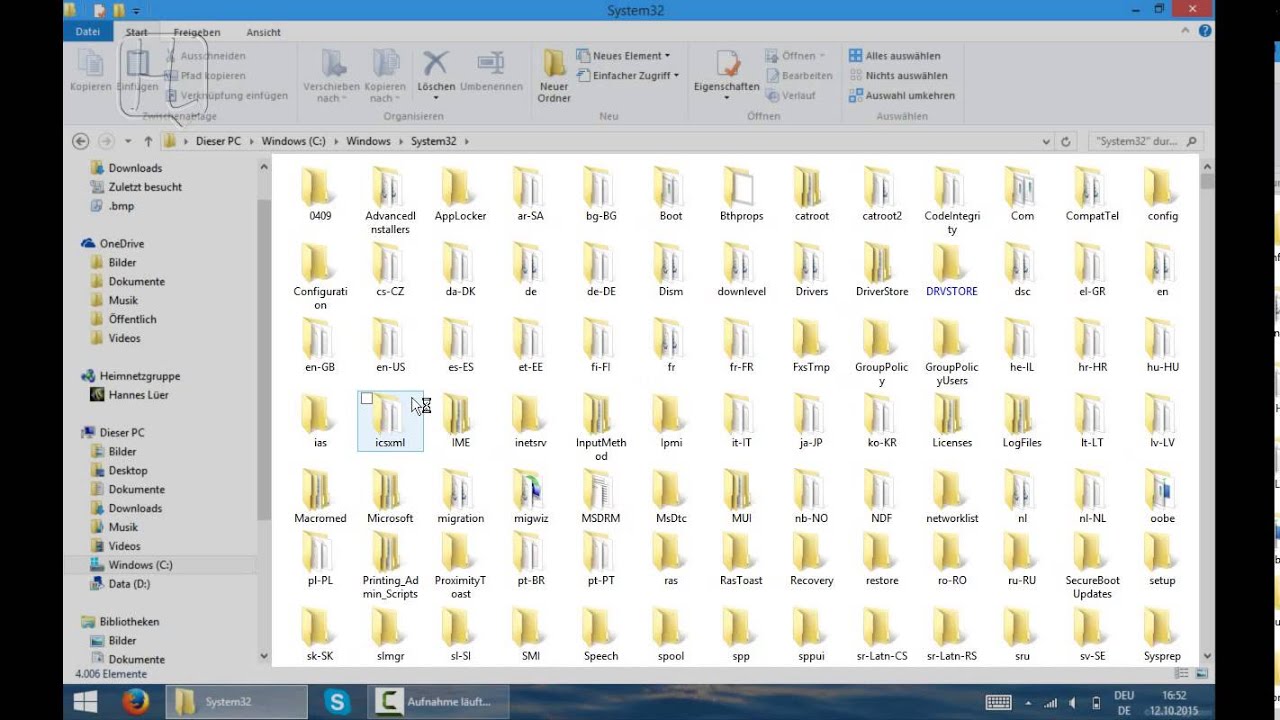Open the Windows Start button
The width and height of the screenshot is (1280, 720).
coord(86,702)
